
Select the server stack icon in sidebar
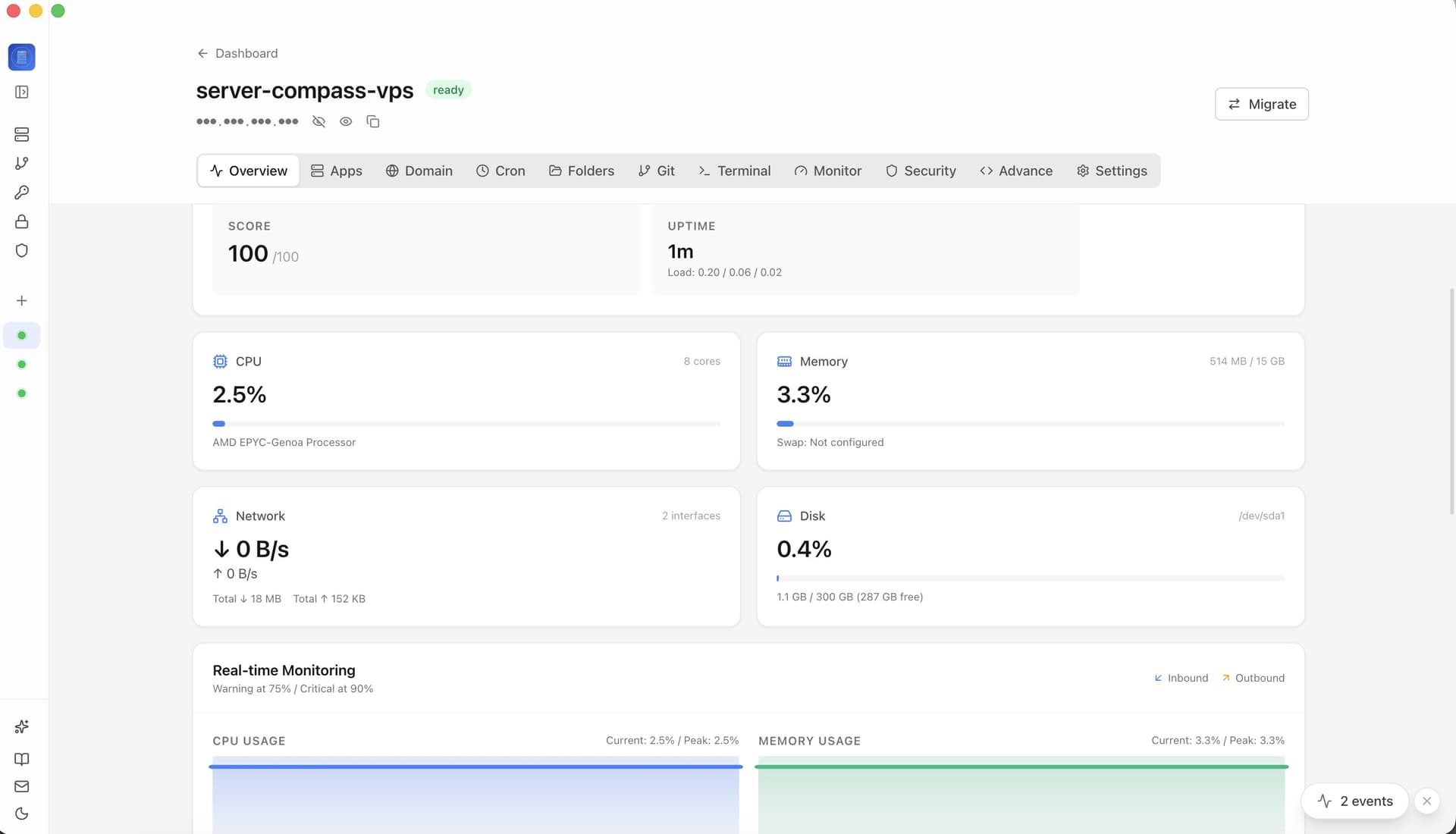21,134
